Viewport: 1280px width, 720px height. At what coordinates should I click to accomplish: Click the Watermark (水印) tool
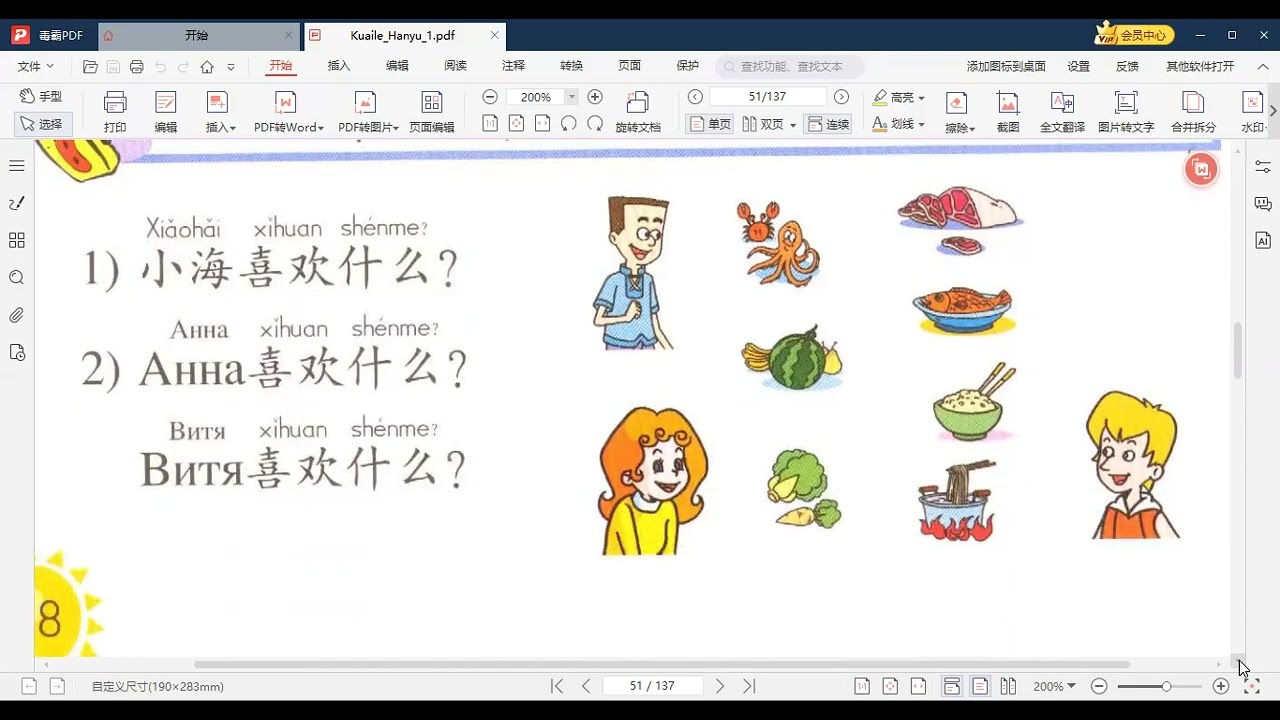coord(1253,112)
